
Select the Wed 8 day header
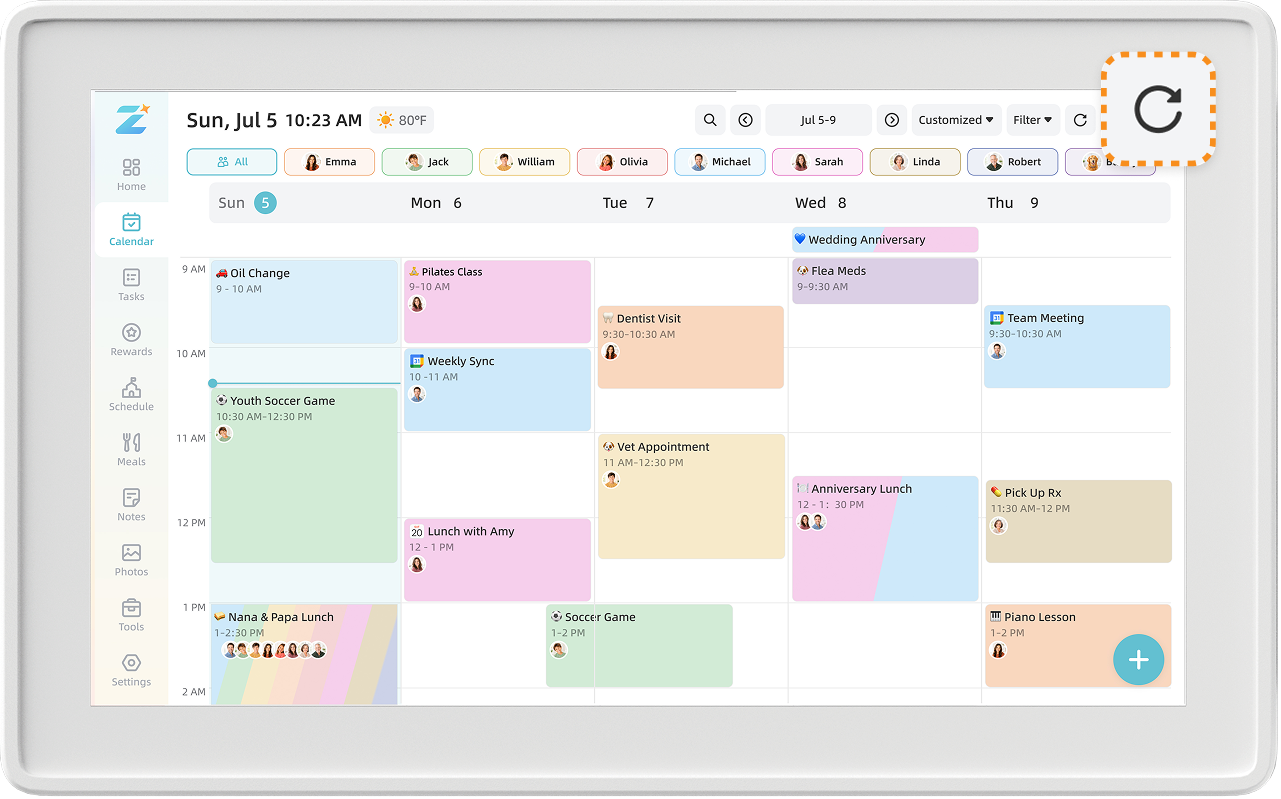point(821,203)
